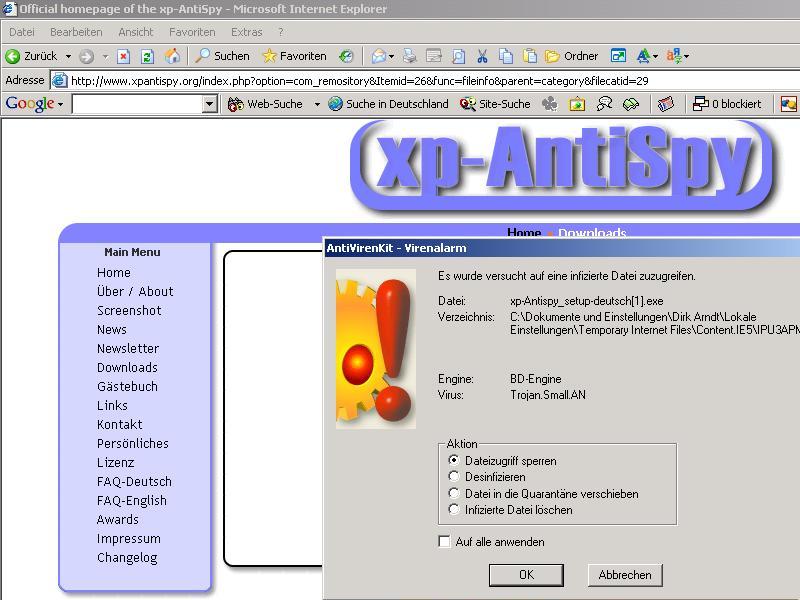Open the encoding icon dropdown arrow
Image resolution: width=800 pixels, height=600 pixels.
pos(687,56)
